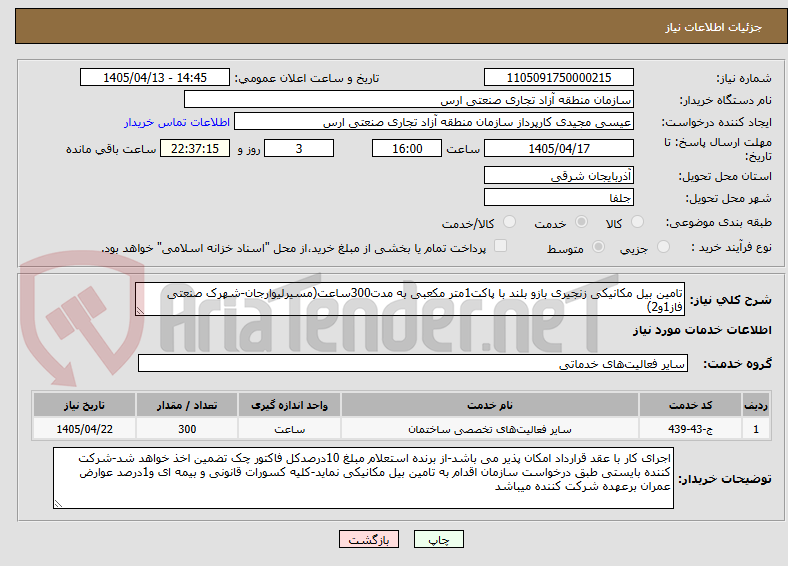Screen dimensions: 788x566
Task: Click the اطلاعات خدمات مورد نیاز heading
Action: click(x=702, y=330)
